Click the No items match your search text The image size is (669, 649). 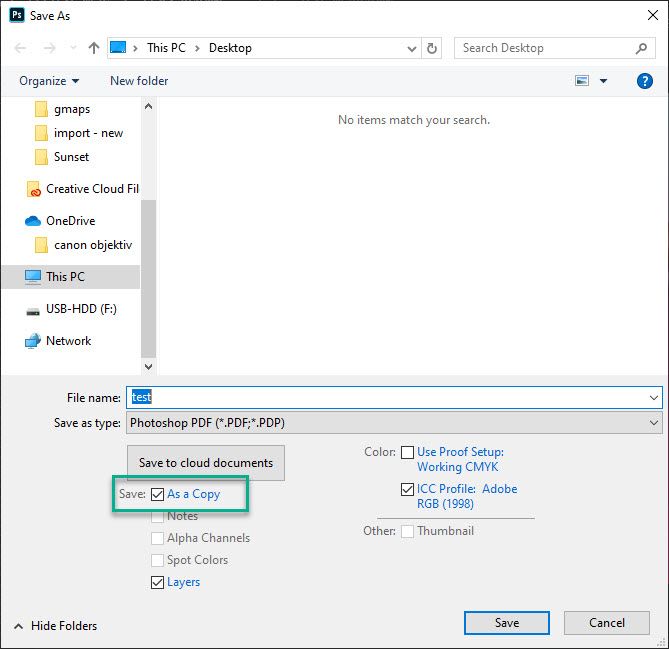click(414, 120)
